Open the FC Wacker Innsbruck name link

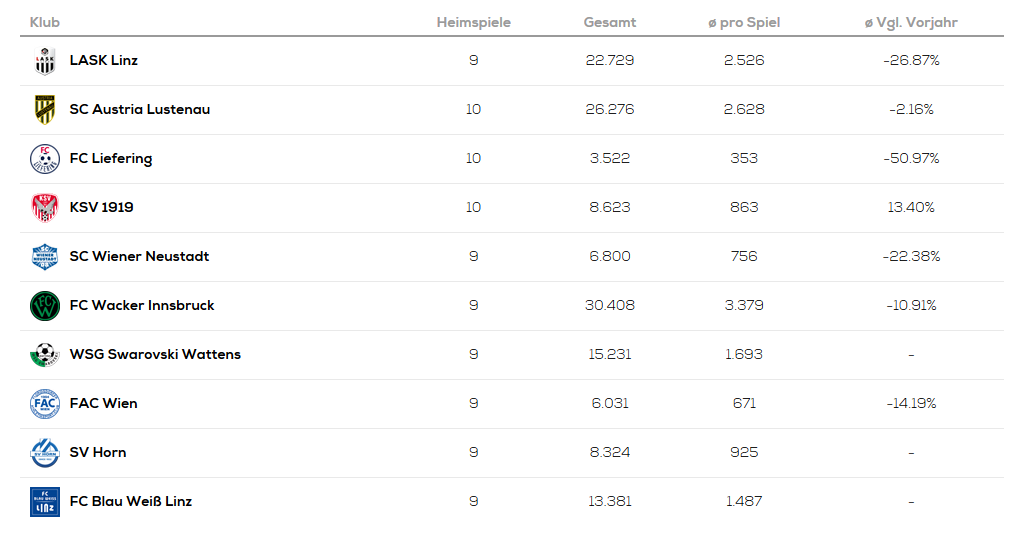[142, 306]
